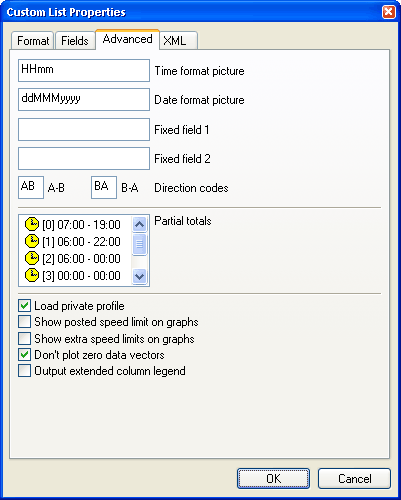Switch to the Format tab

(33, 41)
